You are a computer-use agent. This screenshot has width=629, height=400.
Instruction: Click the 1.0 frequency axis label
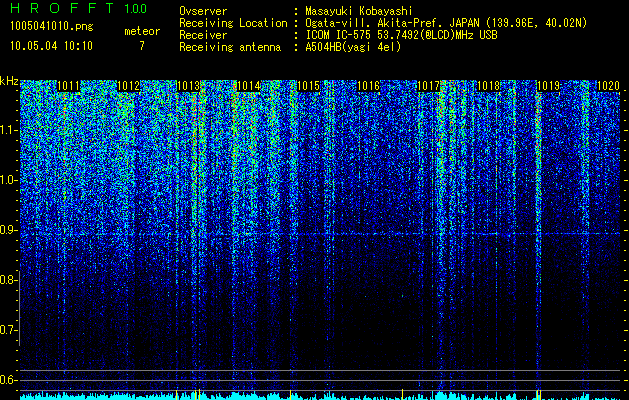point(8,180)
